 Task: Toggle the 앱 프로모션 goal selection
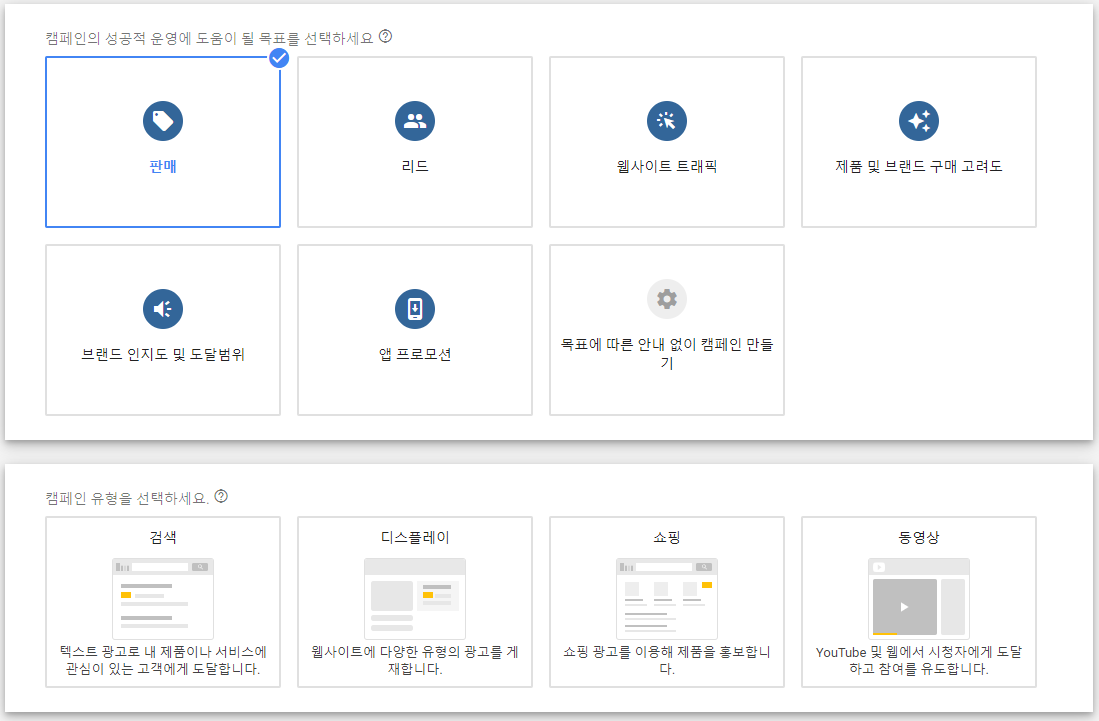coord(414,329)
